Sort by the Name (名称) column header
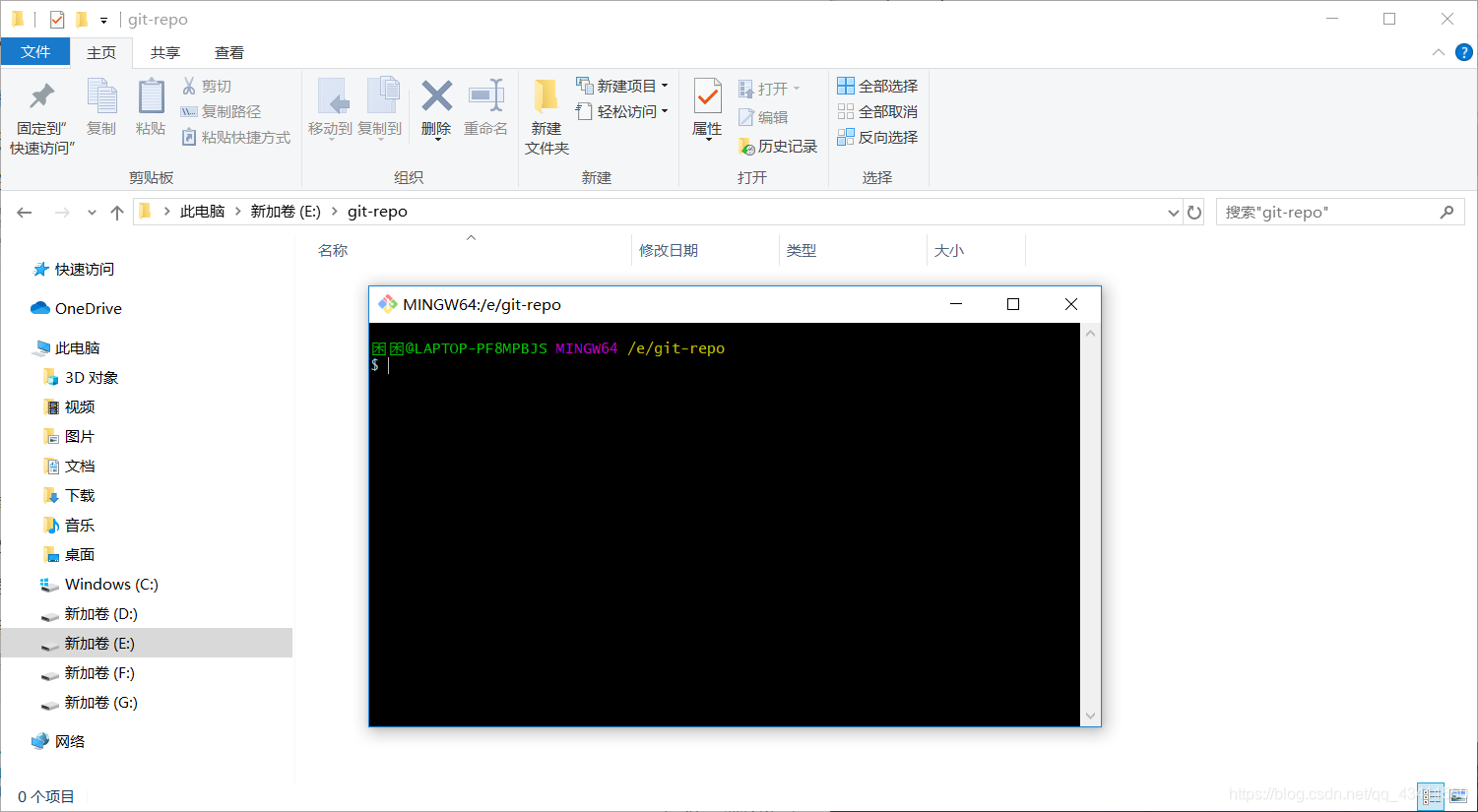This screenshot has height=812, width=1478. pyautogui.click(x=333, y=251)
